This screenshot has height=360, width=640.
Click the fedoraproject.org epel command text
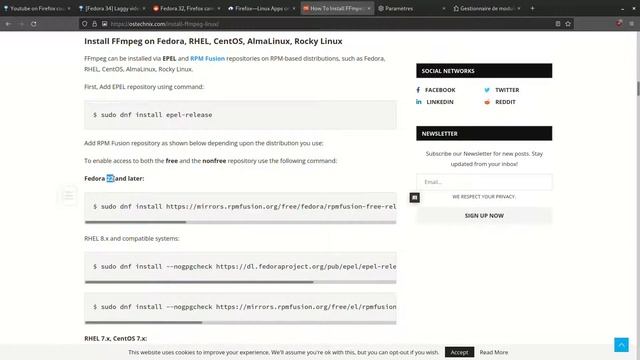coord(244,267)
